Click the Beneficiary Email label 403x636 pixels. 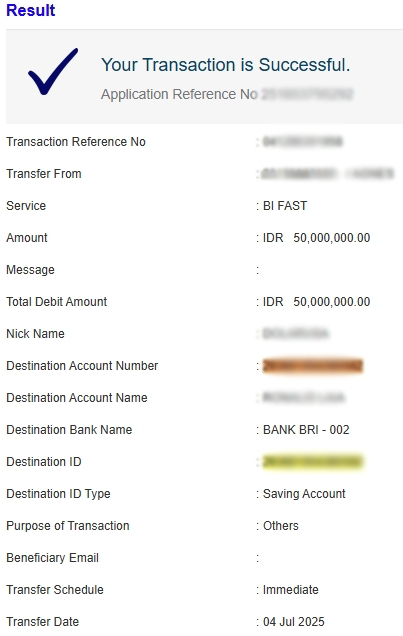[52, 558]
